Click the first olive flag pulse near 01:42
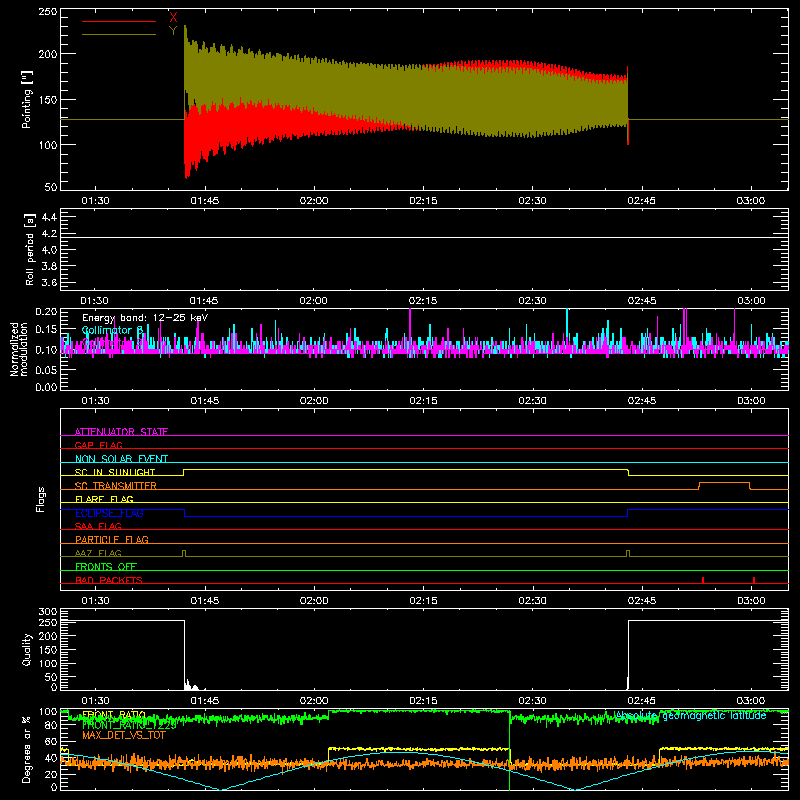This screenshot has width=800, height=800. tap(184, 554)
